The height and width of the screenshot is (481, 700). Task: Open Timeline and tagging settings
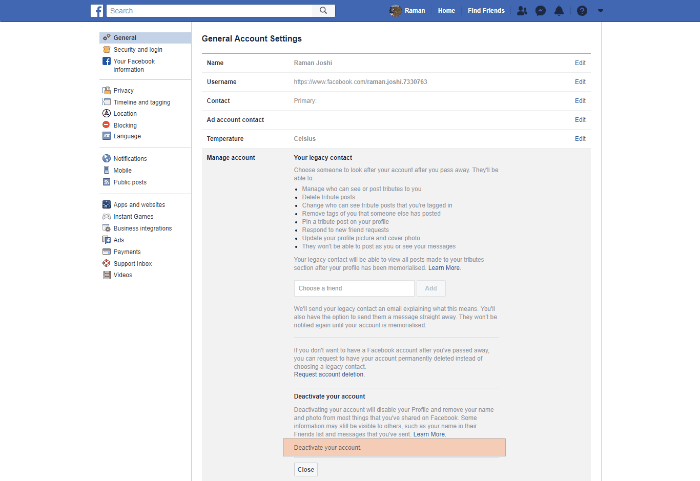pos(142,102)
